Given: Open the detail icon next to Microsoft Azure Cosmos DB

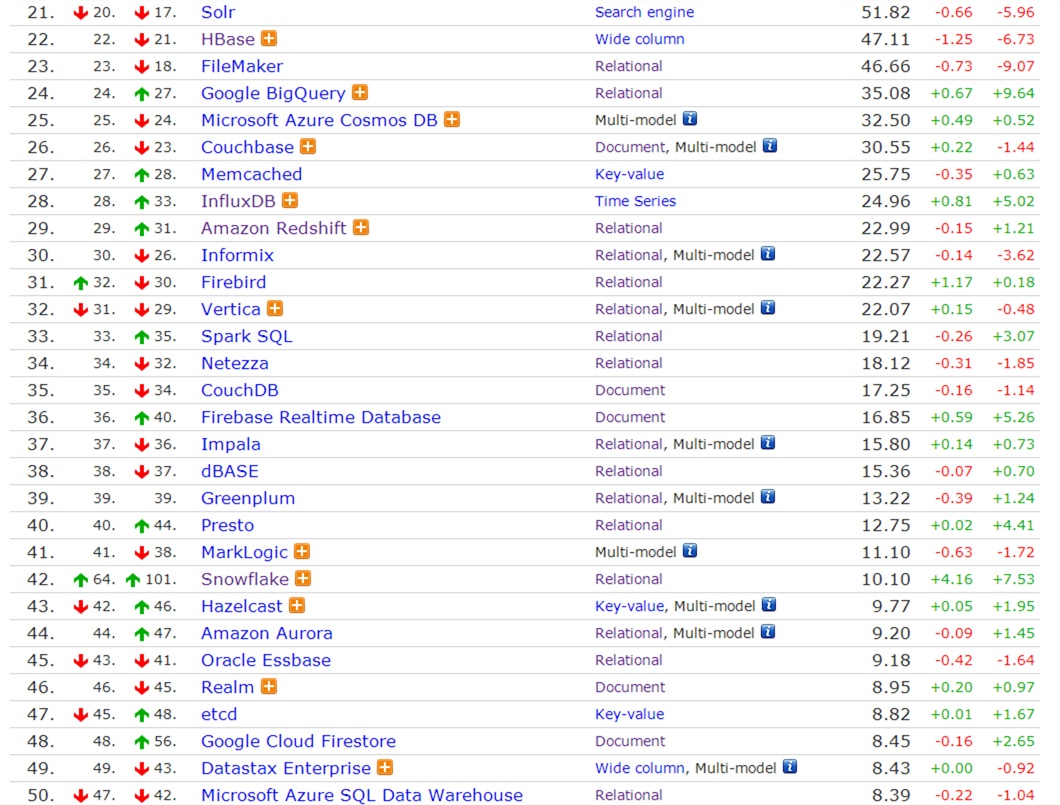Looking at the screenshot, I should pyautogui.click(x=452, y=120).
